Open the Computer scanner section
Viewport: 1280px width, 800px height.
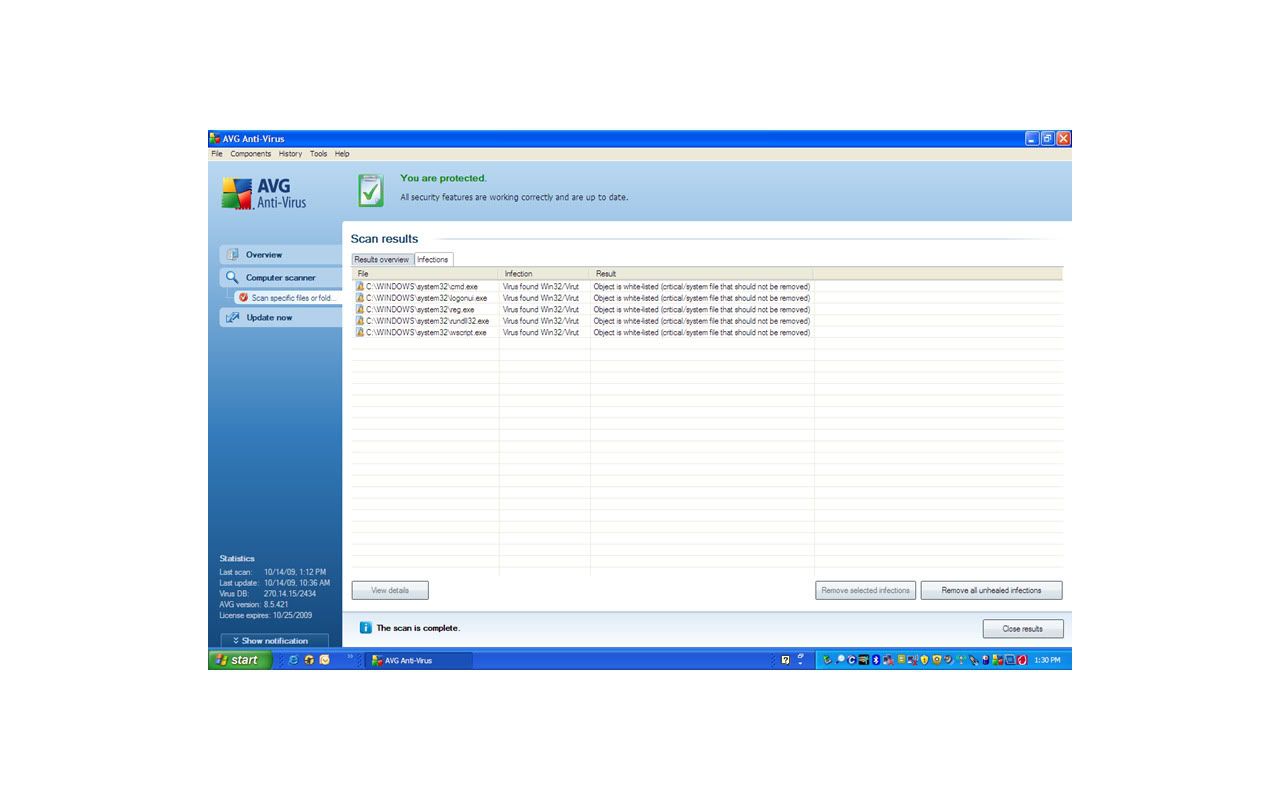280,278
